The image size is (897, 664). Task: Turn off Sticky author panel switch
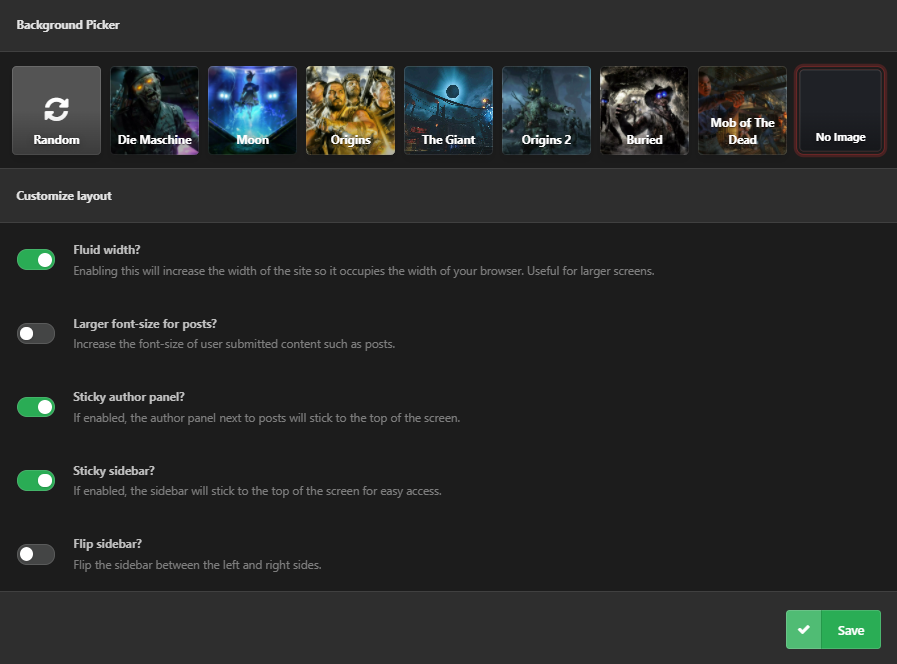tap(36, 407)
